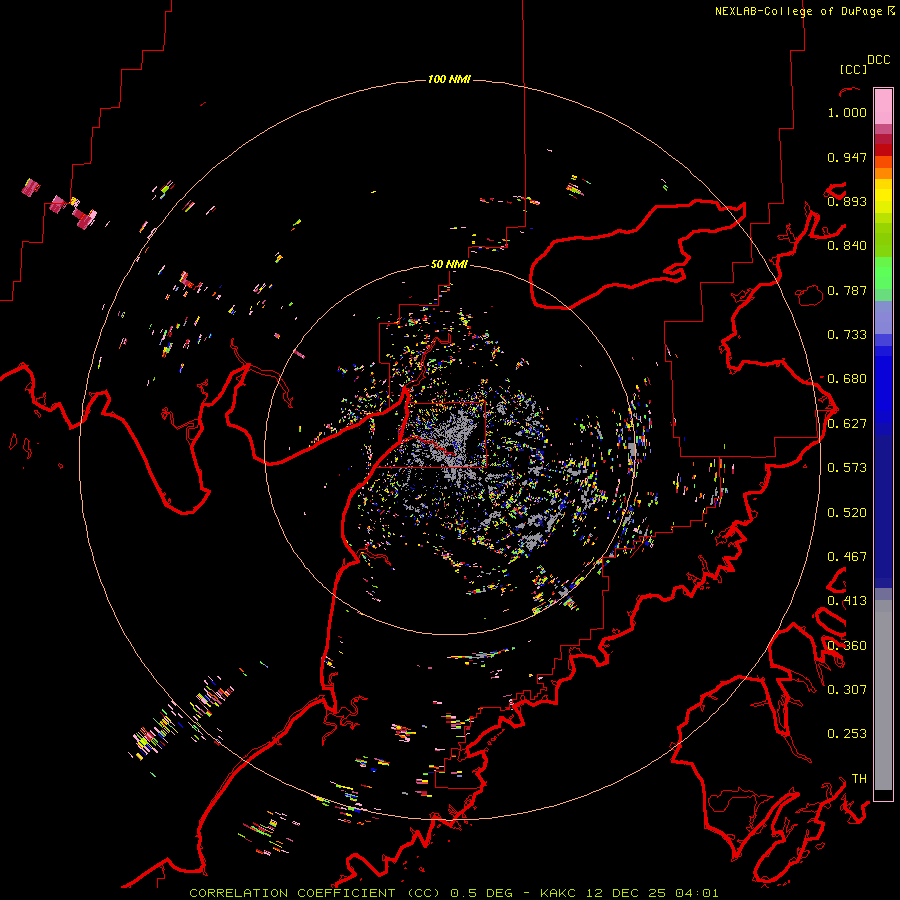
Task: Select the 0.360 legend value
Action: 847,646
